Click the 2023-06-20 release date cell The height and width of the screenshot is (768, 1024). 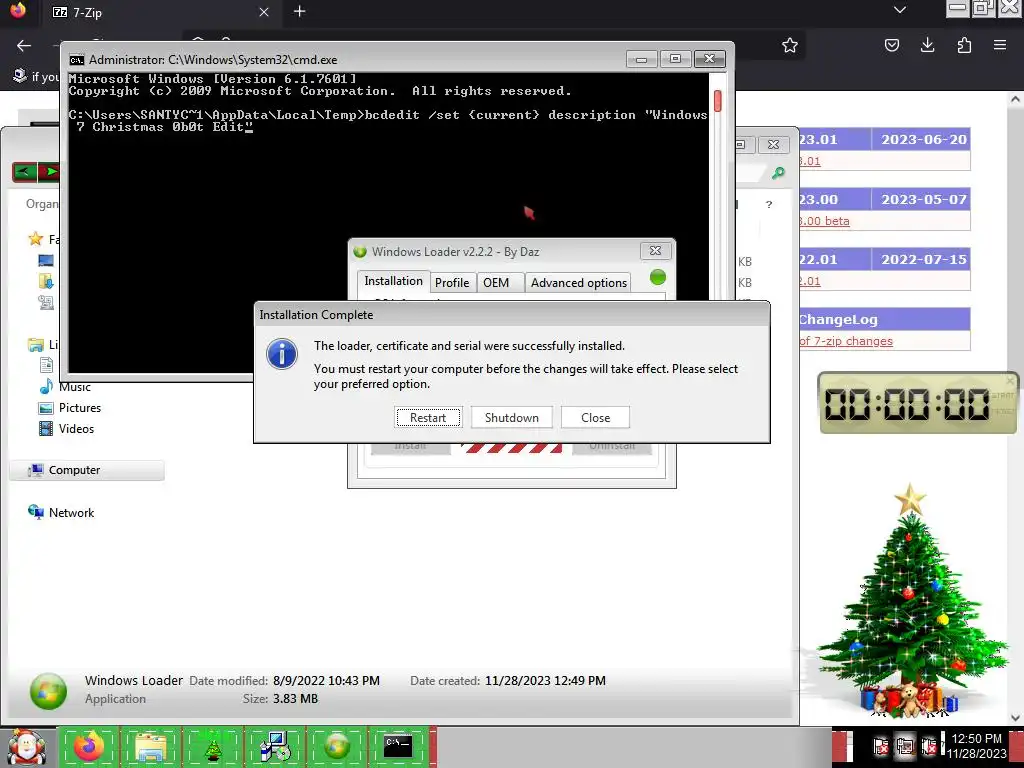point(923,139)
